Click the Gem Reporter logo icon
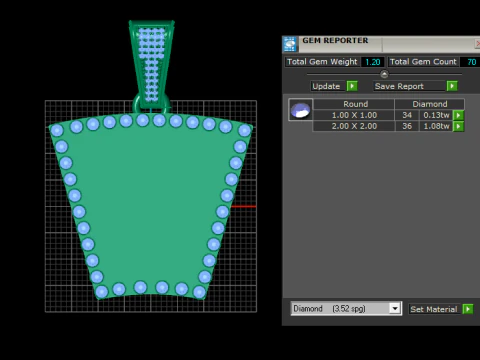 [290, 44]
